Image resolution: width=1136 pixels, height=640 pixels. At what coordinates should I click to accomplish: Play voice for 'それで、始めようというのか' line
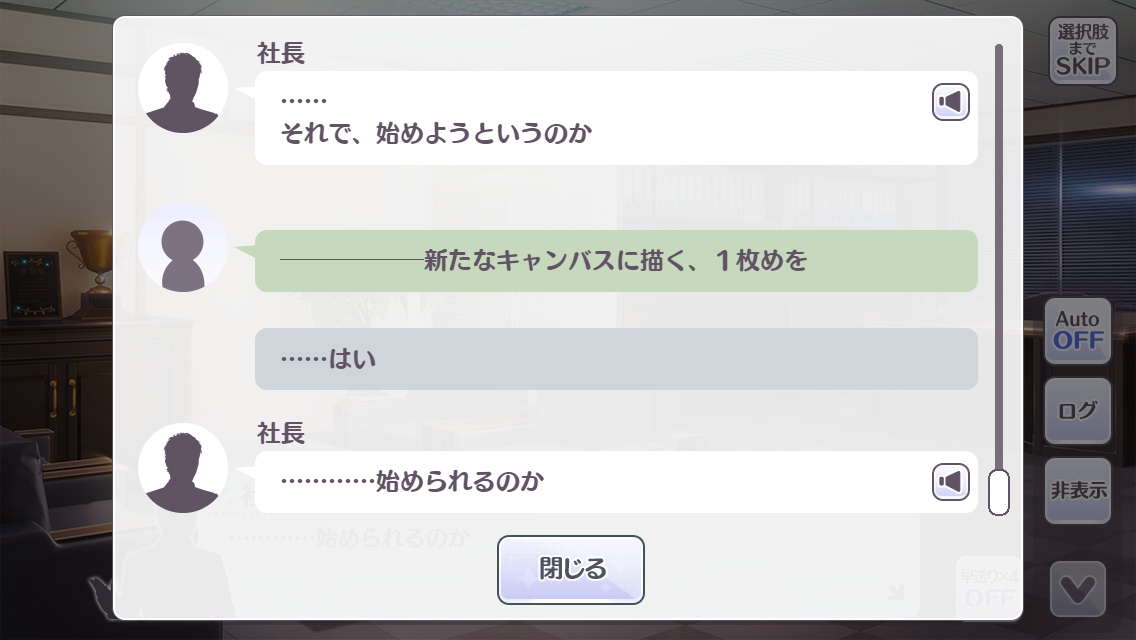pyautogui.click(x=951, y=102)
